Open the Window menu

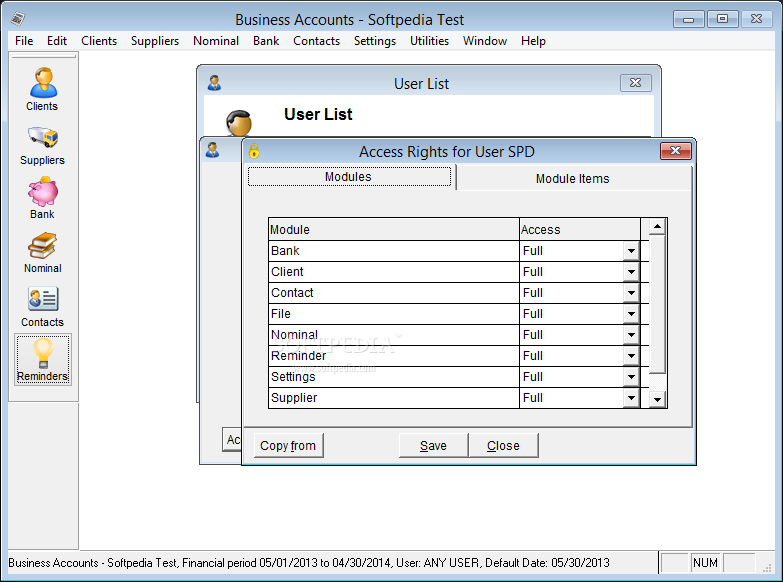pyautogui.click(x=484, y=41)
